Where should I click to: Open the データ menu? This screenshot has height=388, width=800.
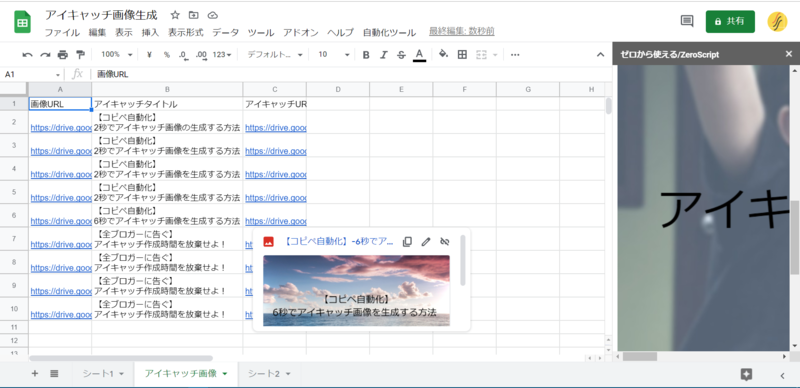tap(226, 33)
